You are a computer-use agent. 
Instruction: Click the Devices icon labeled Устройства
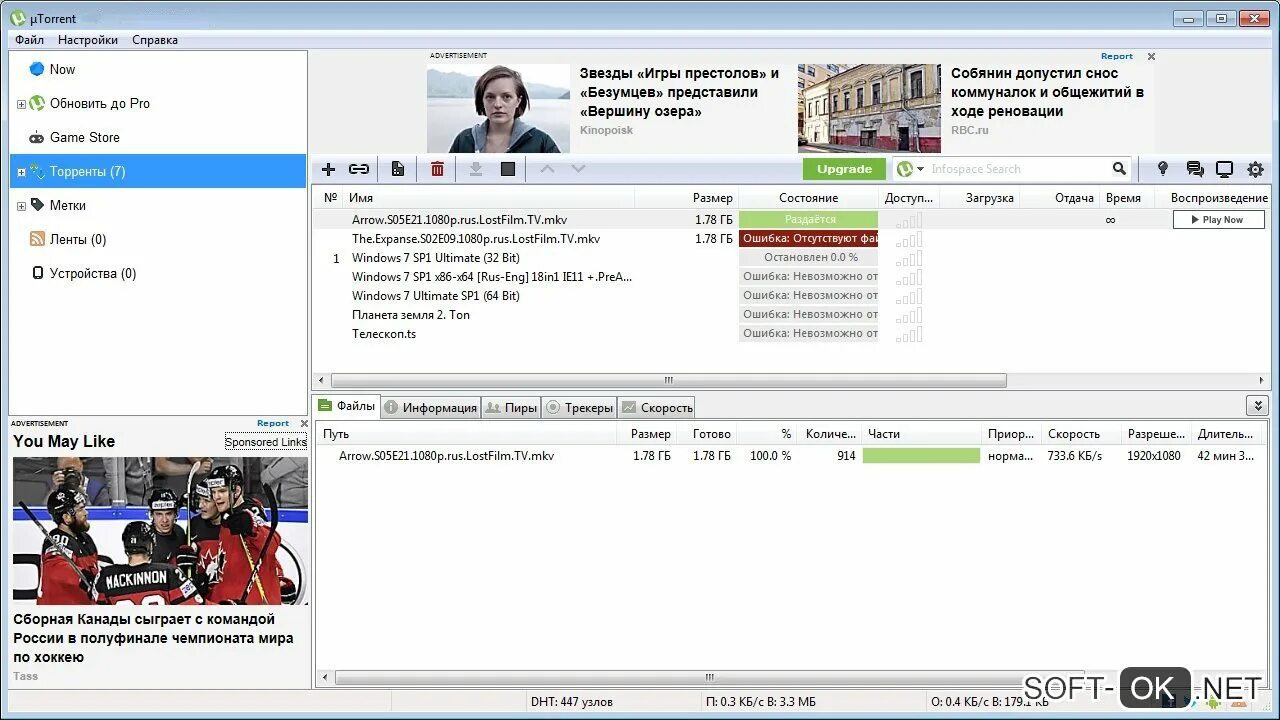tap(37, 273)
